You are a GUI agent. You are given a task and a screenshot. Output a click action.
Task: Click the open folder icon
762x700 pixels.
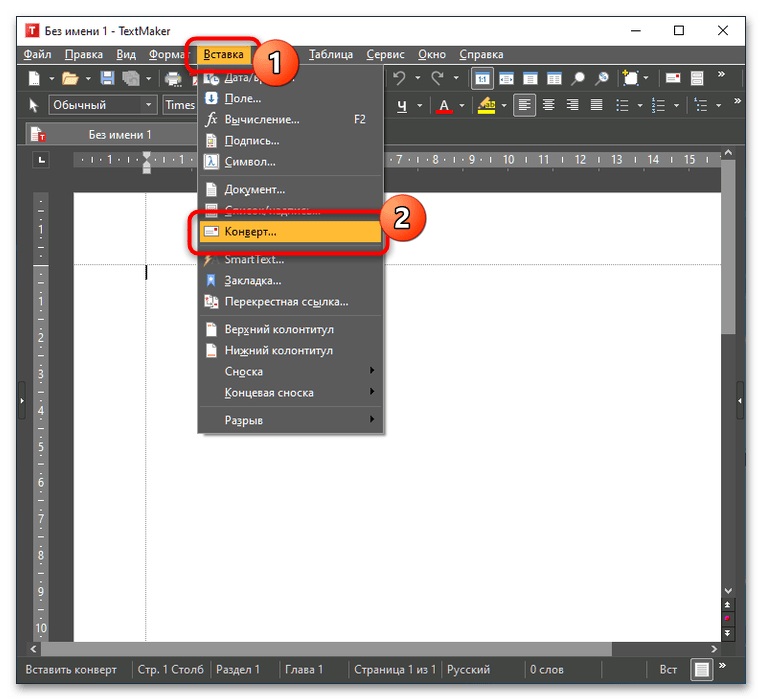coord(70,78)
